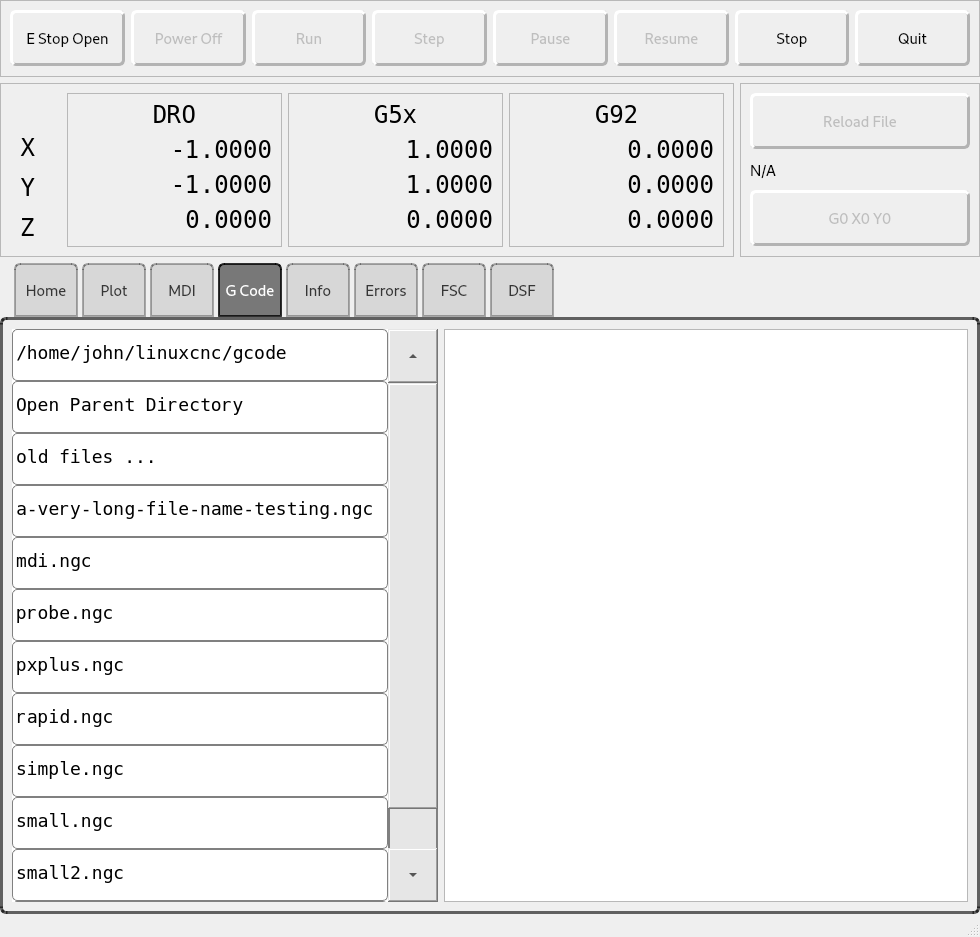The width and height of the screenshot is (980, 937).
Task: Click the DRO column header
Action: (174, 115)
